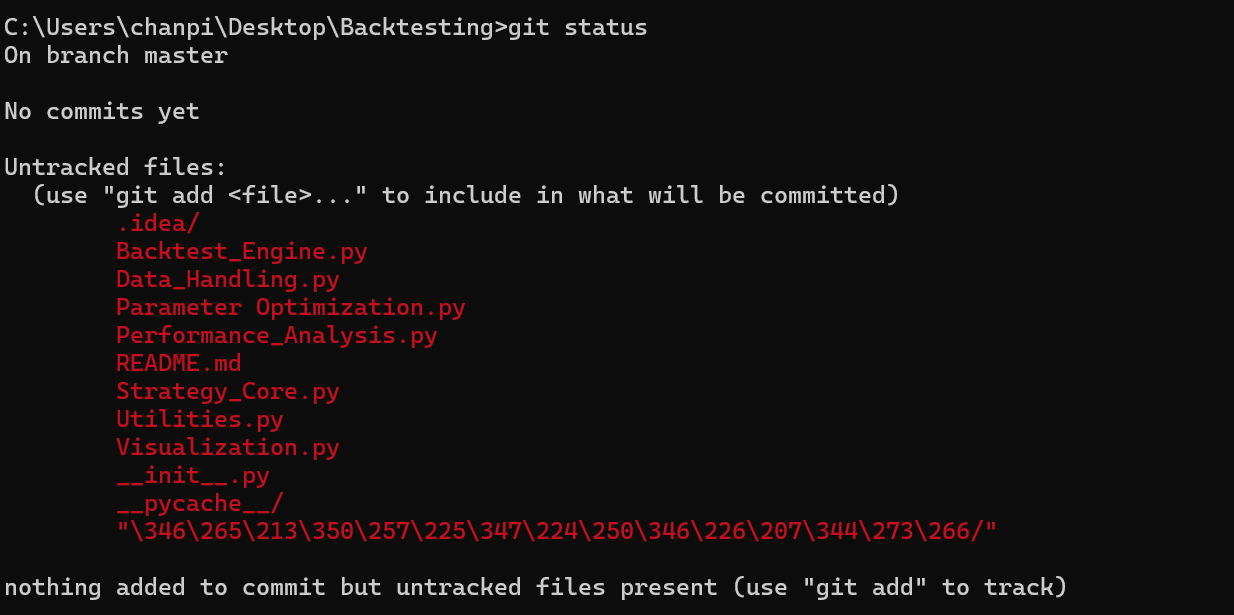Select the Strategy_Core.py file entry
This screenshot has height=615, width=1234.
tap(227, 391)
